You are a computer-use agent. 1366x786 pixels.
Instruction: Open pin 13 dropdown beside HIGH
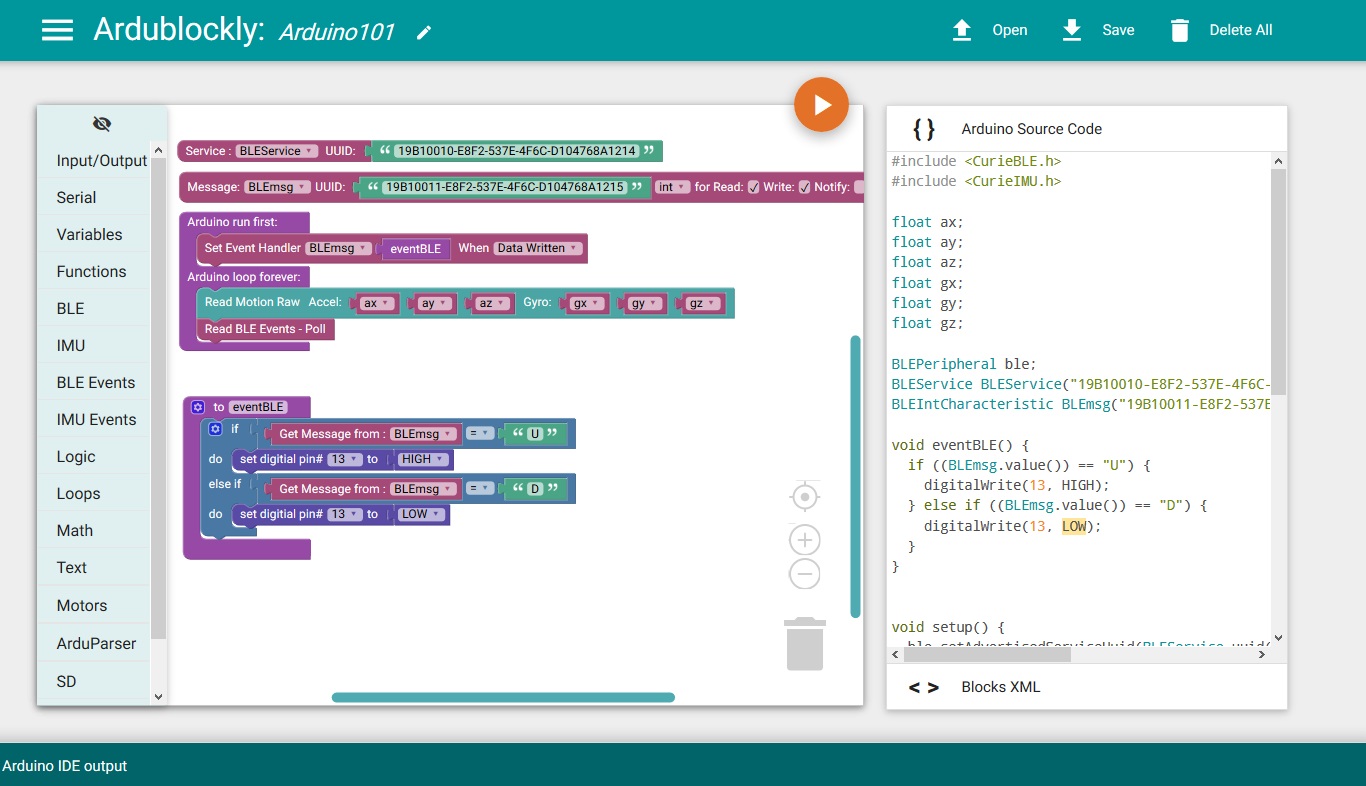[344, 459]
